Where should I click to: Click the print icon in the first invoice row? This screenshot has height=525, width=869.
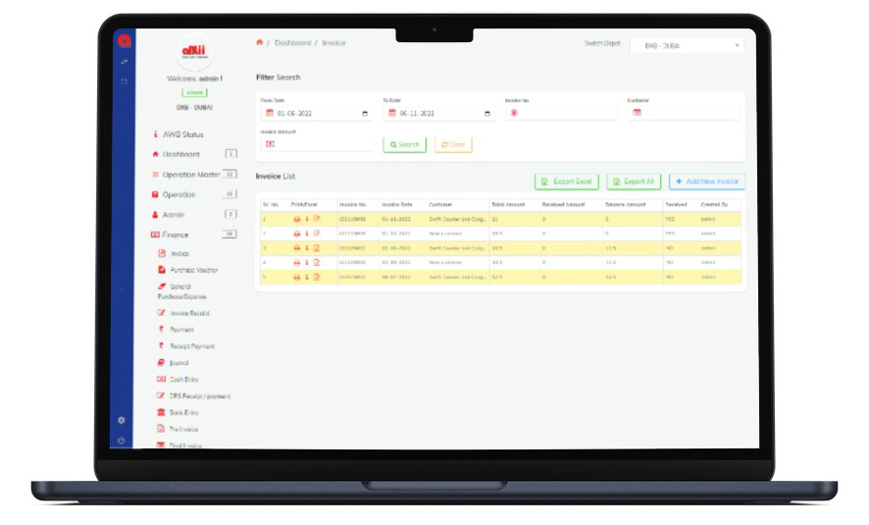(x=296, y=218)
